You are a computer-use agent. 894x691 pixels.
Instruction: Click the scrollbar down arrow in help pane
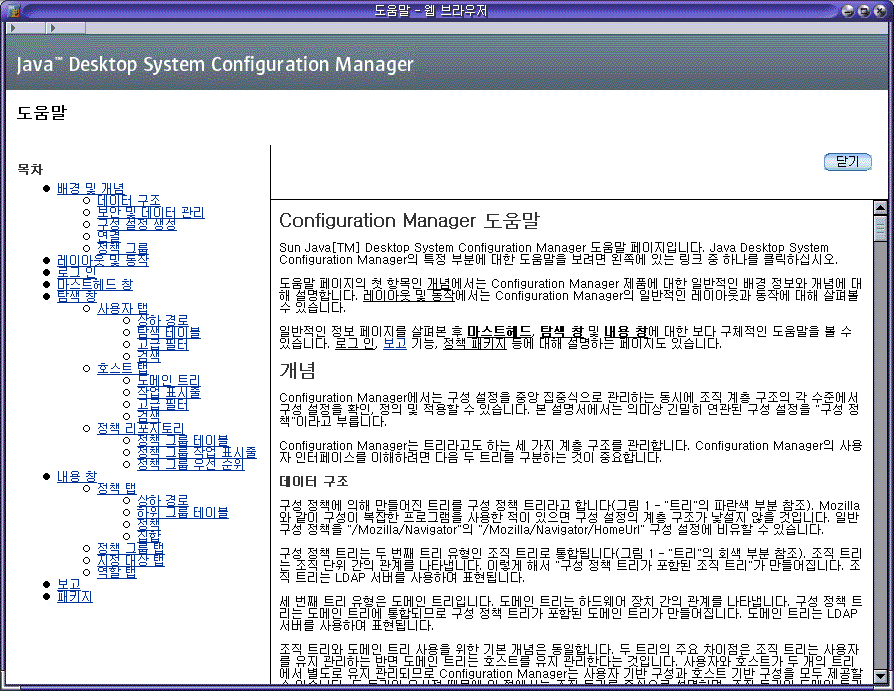(880, 677)
